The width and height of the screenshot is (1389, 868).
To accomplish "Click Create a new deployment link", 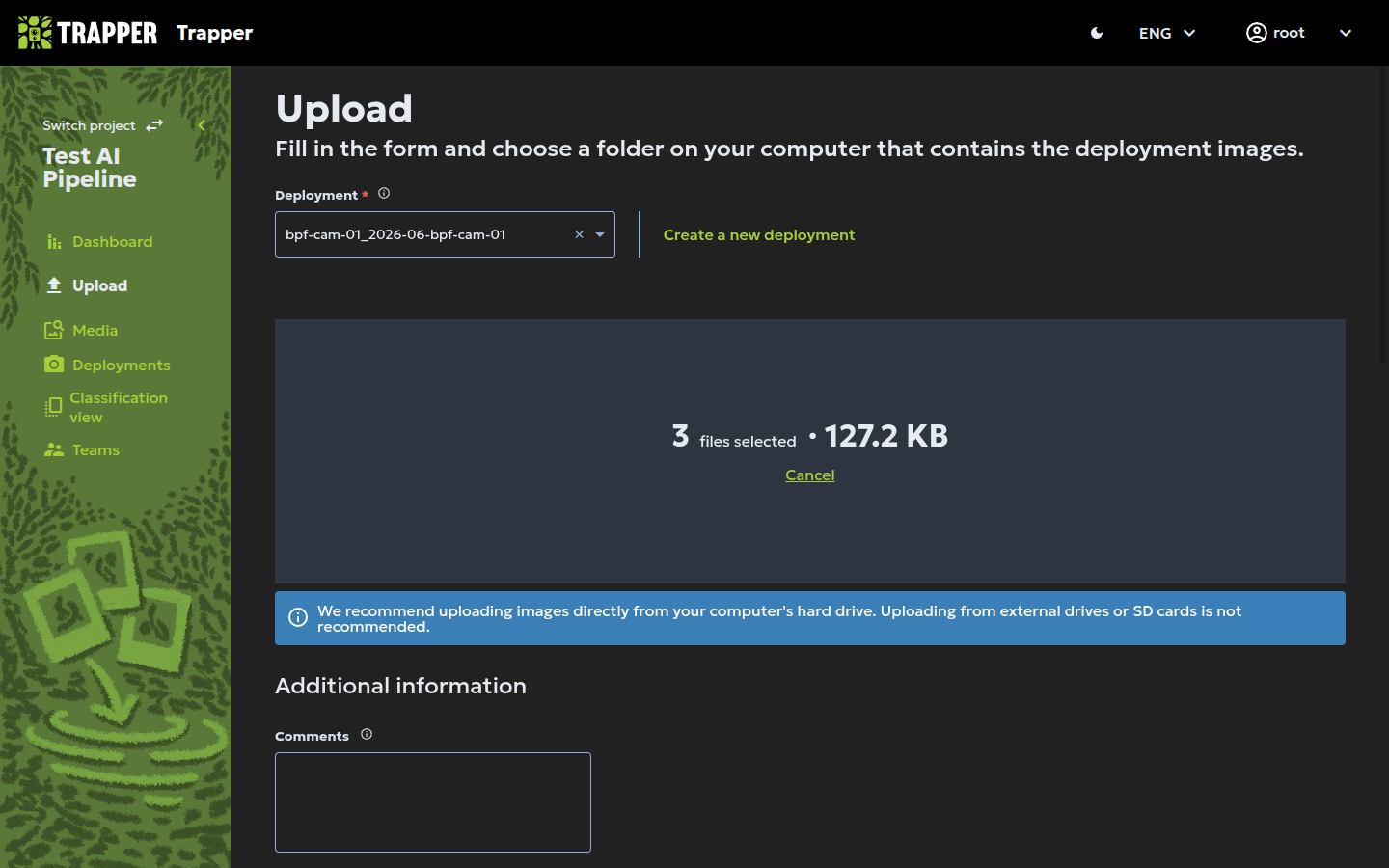I will [x=759, y=234].
